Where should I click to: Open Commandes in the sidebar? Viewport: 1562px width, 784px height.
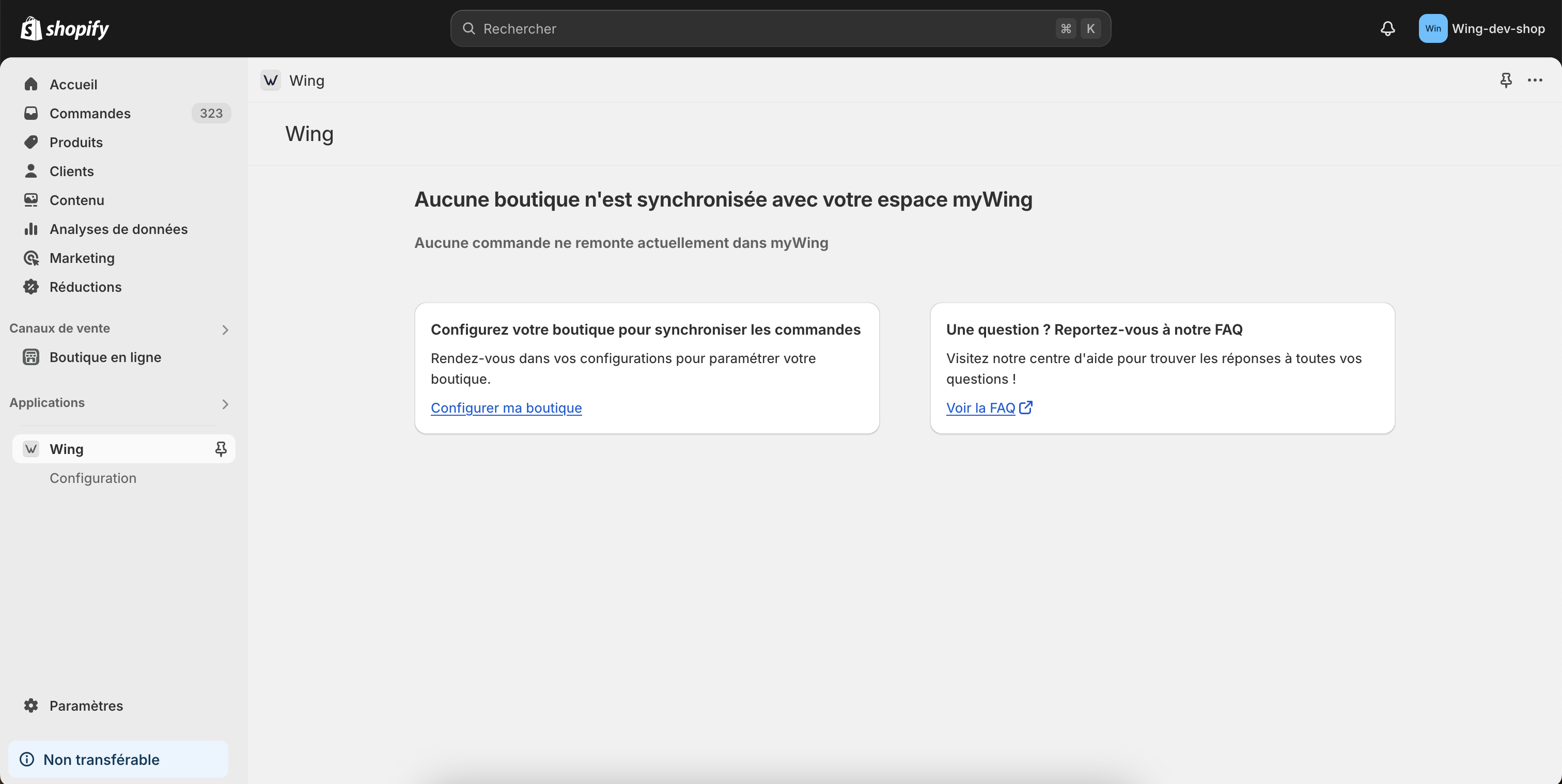point(123,114)
